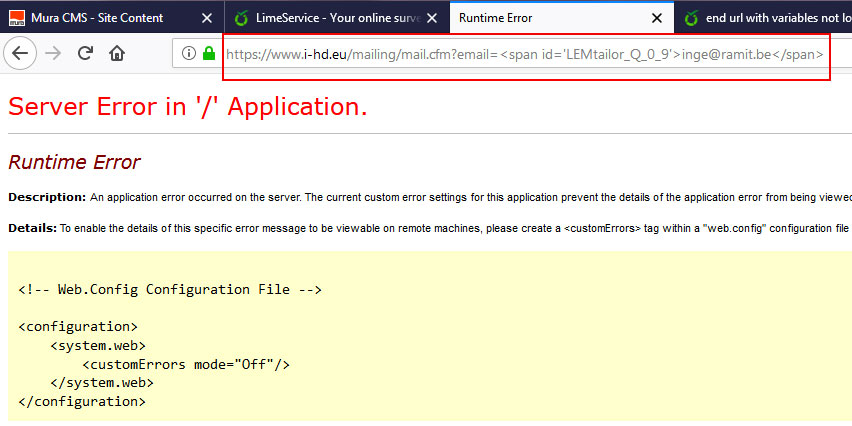Image resolution: width=852 pixels, height=426 pixels.
Task: Click the italic 'Runtime Error' heading
Action: tap(74, 162)
